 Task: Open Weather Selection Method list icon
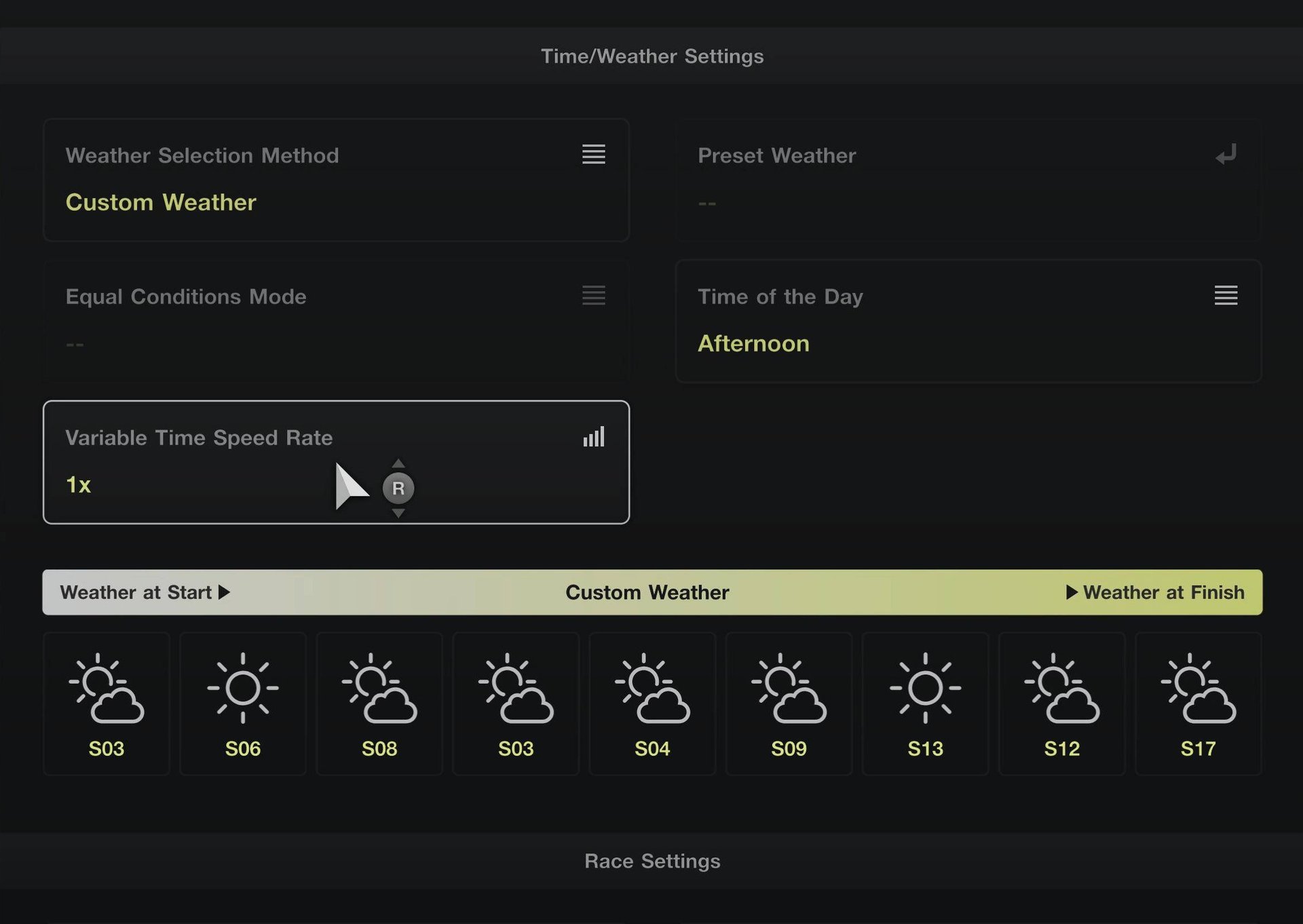click(x=593, y=155)
